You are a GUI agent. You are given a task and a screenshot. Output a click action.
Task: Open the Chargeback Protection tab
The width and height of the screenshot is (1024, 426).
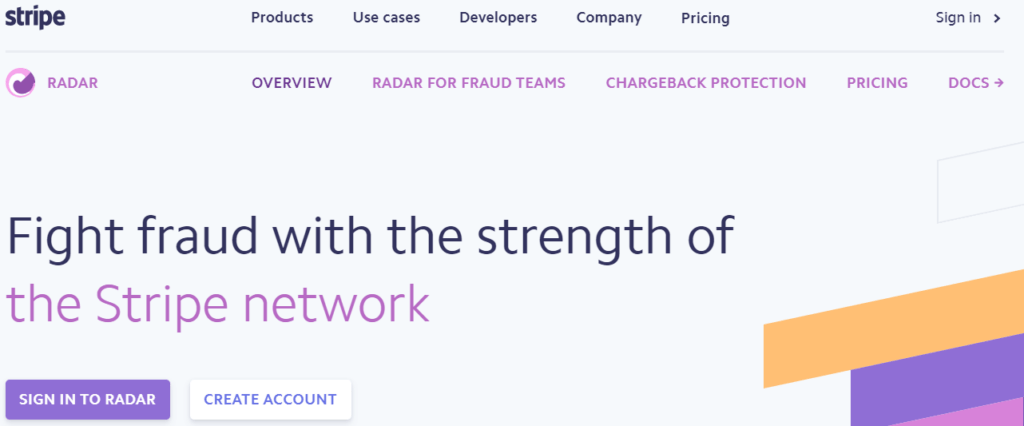pos(706,83)
